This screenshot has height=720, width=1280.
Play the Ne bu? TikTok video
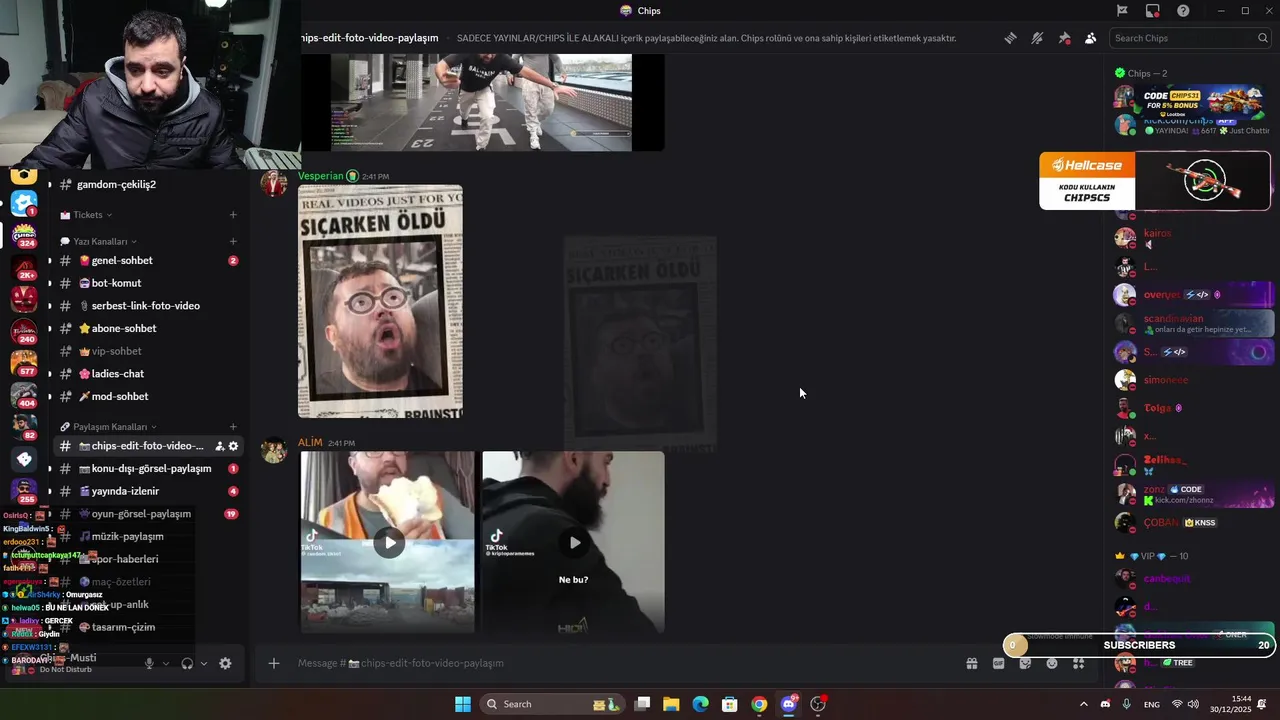point(573,543)
